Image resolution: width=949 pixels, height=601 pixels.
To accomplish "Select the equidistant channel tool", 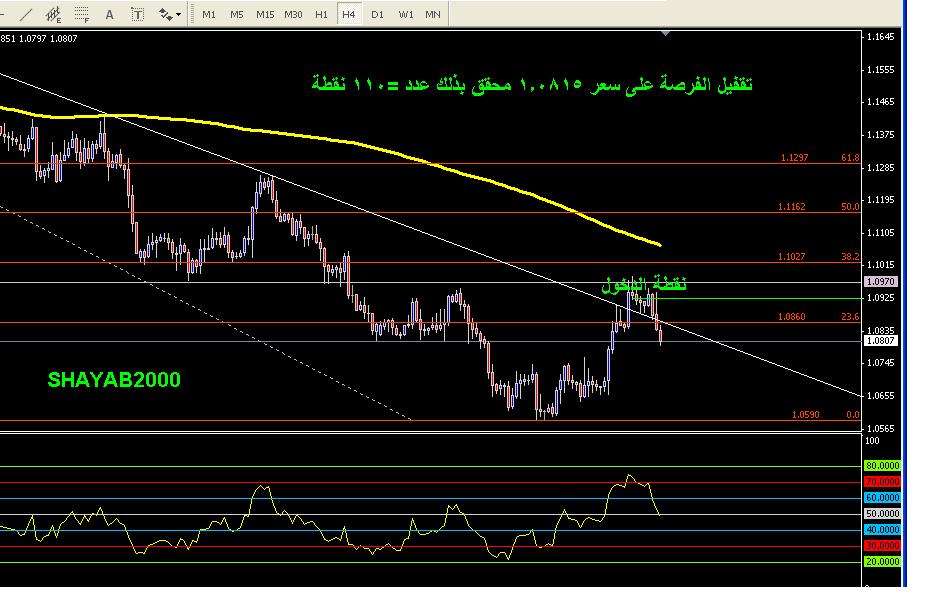I will pyautogui.click(x=52, y=14).
